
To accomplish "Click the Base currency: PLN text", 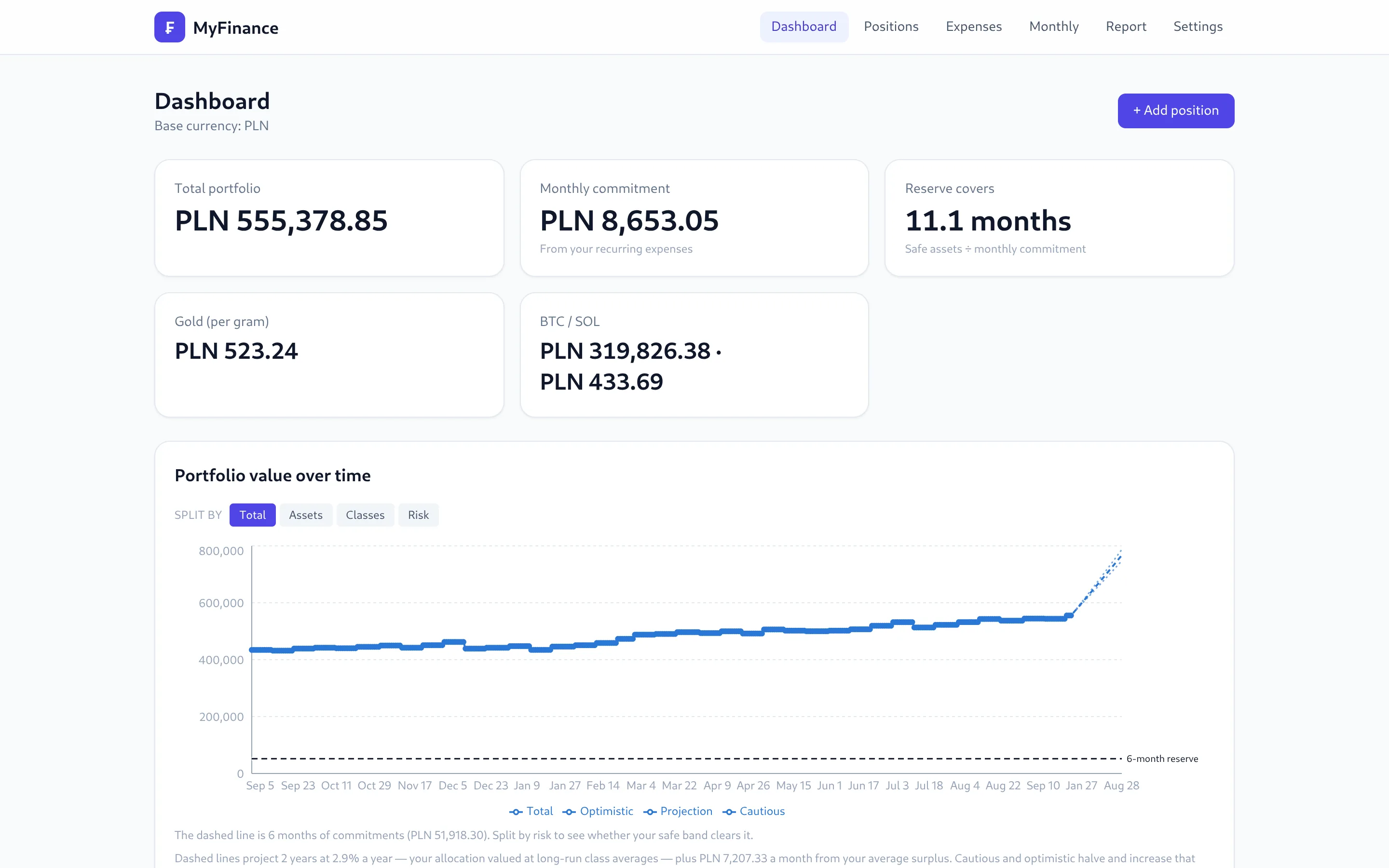I will [x=211, y=126].
